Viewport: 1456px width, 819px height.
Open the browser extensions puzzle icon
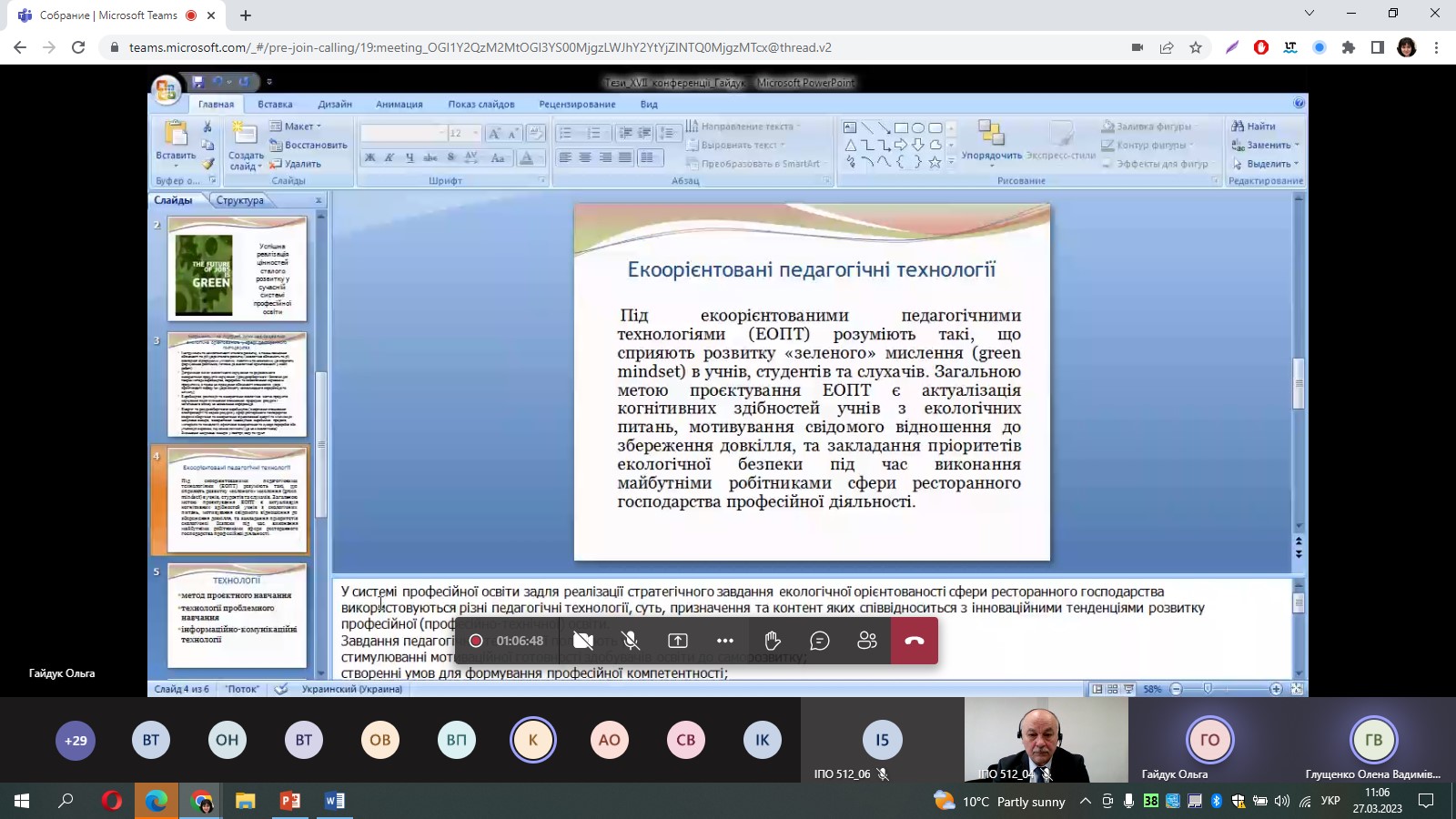click(1349, 47)
